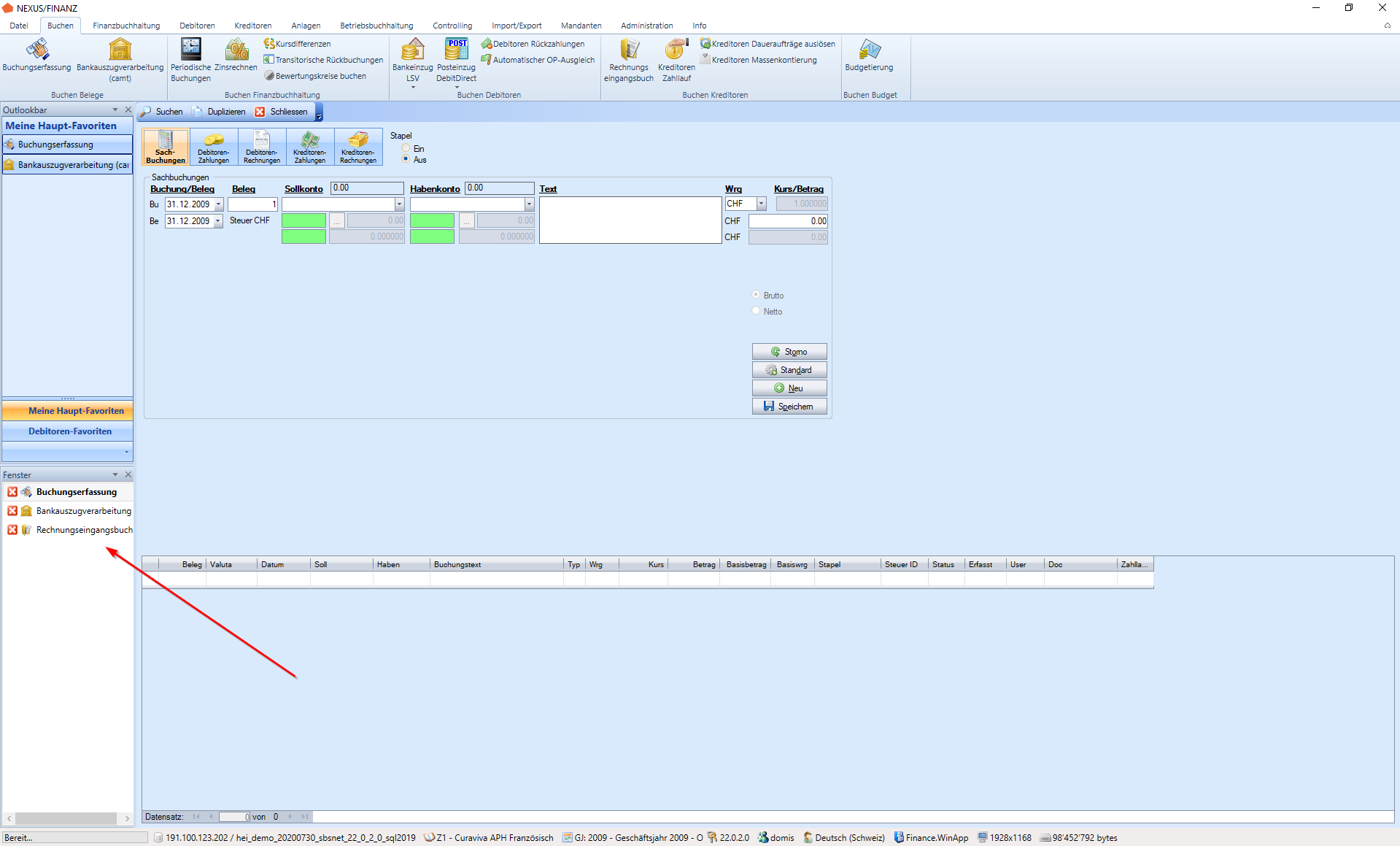Select the Debitoren-Zahlungen booking type

point(214,147)
